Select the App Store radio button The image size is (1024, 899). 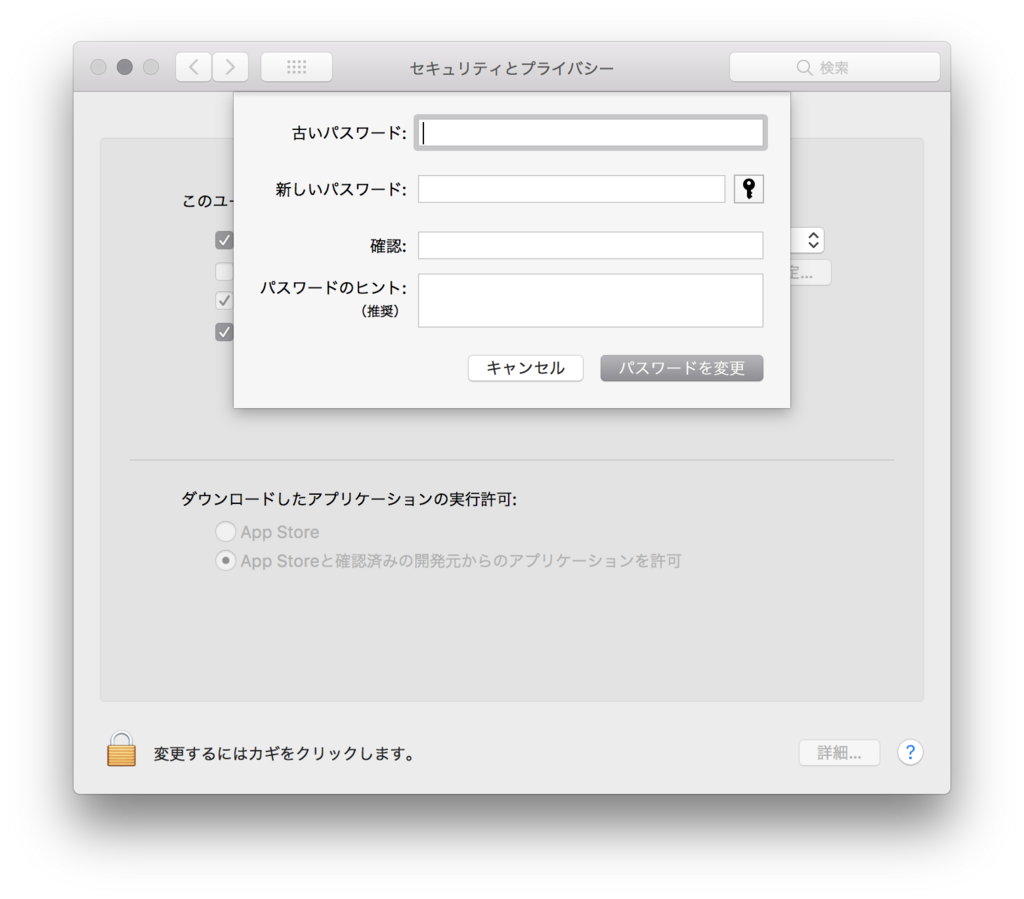coord(225,531)
